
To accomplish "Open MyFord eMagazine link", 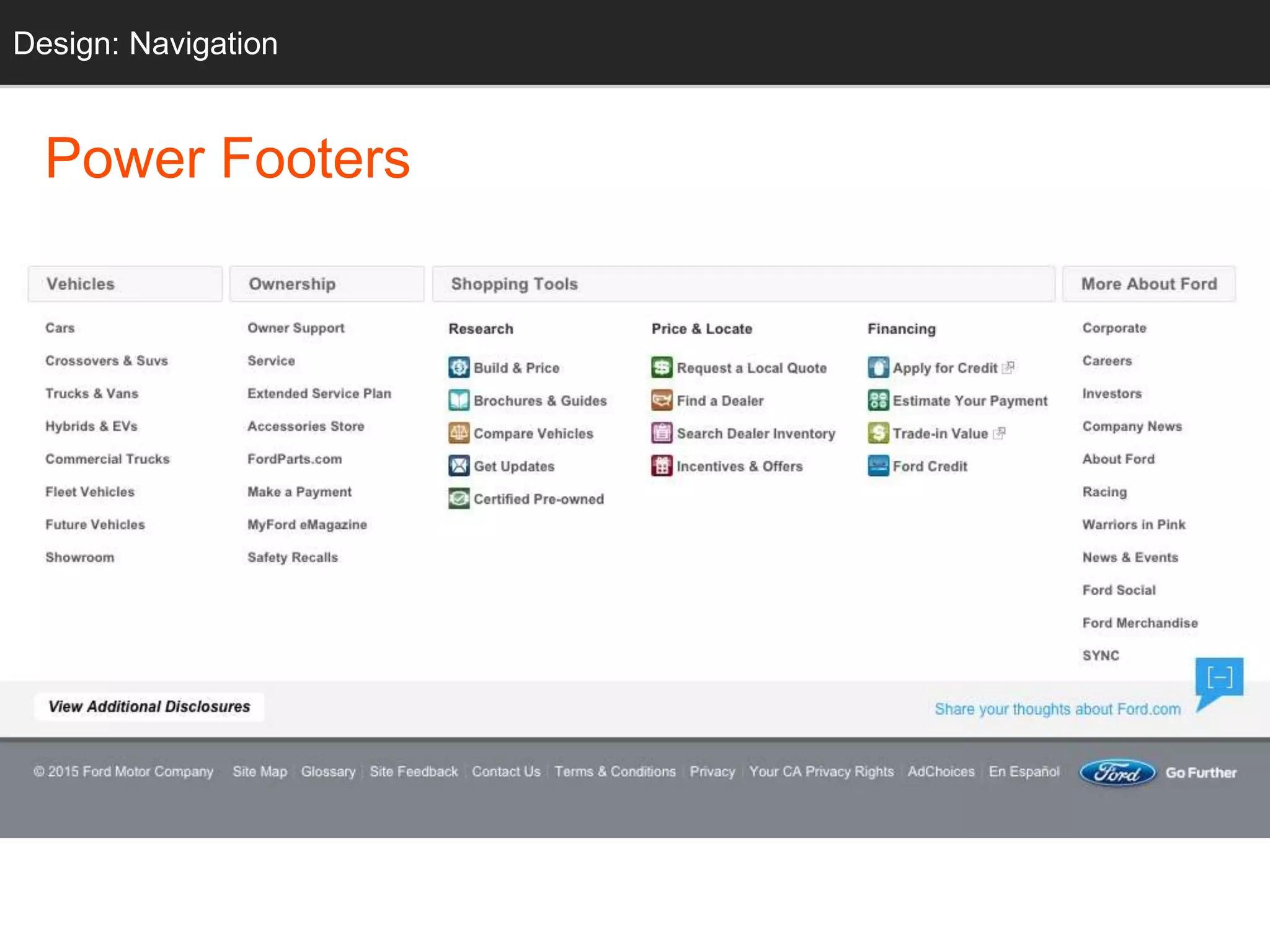I will tap(307, 525).
